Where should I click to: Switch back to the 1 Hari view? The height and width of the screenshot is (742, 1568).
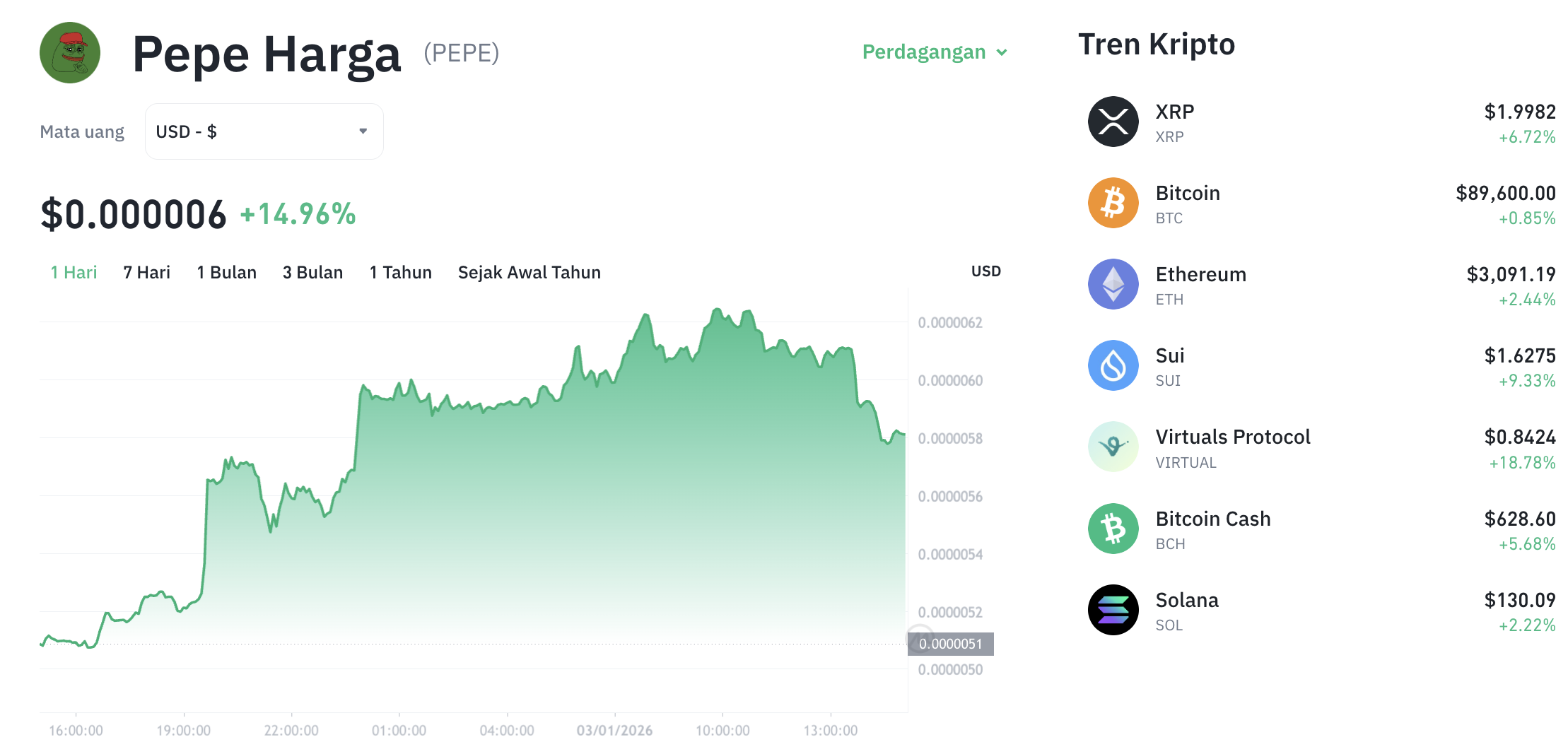[73, 272]
